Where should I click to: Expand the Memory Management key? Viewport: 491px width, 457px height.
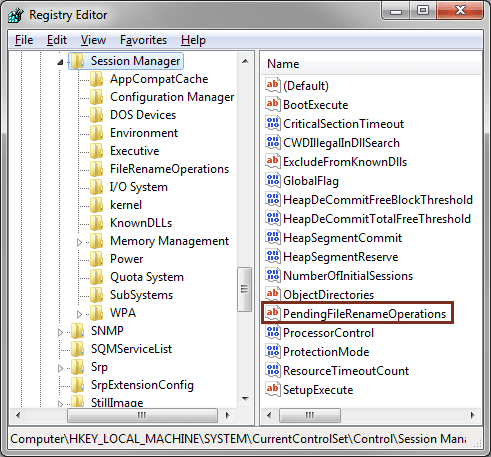click(x=79, y=242)
